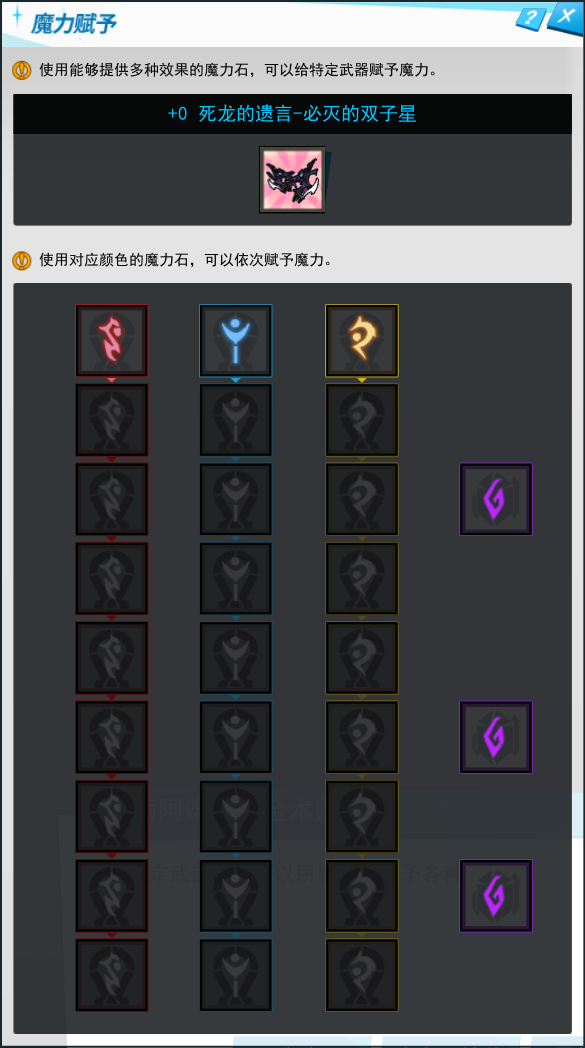Screen dimensions: 585x1048
Task: Select the glowing blue magic stone slot
Action: 235,341
